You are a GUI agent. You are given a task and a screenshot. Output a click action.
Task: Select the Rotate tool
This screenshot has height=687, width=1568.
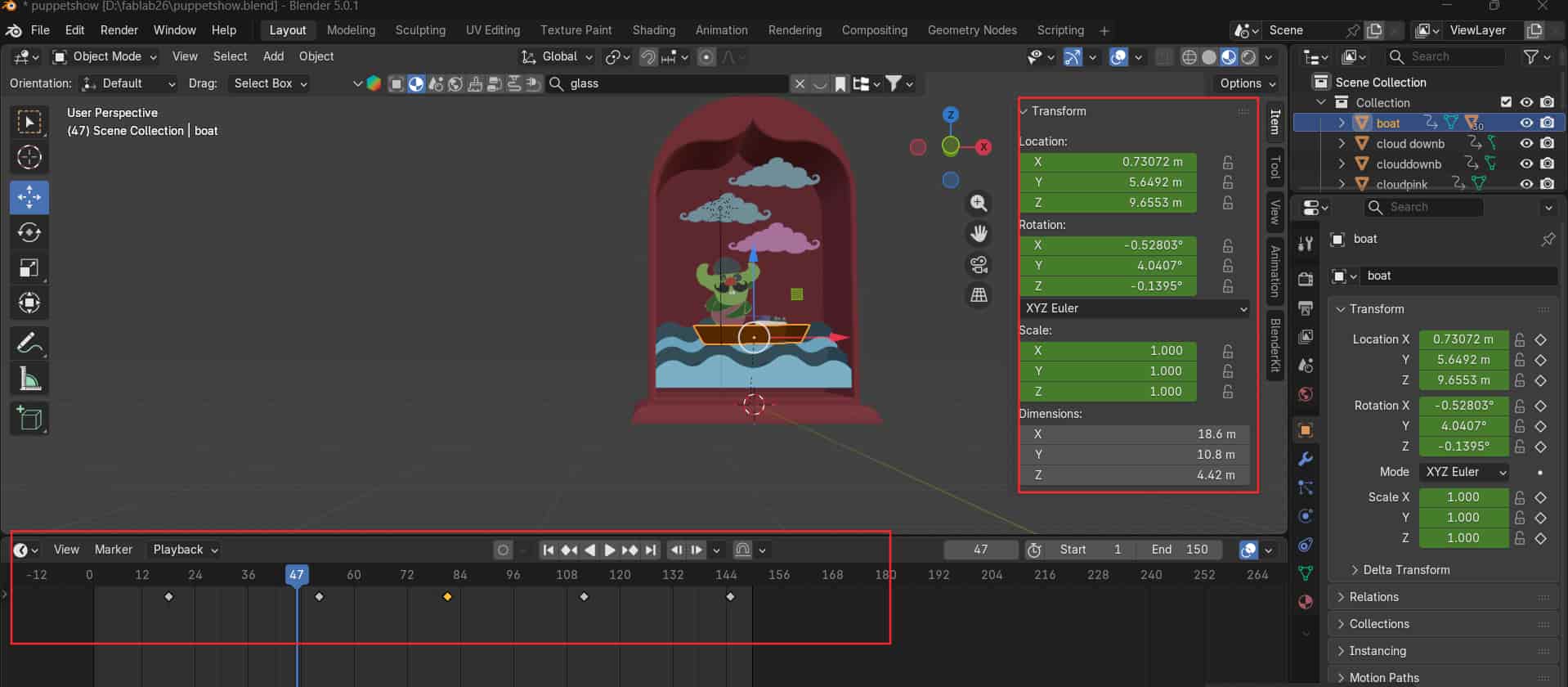29,232
